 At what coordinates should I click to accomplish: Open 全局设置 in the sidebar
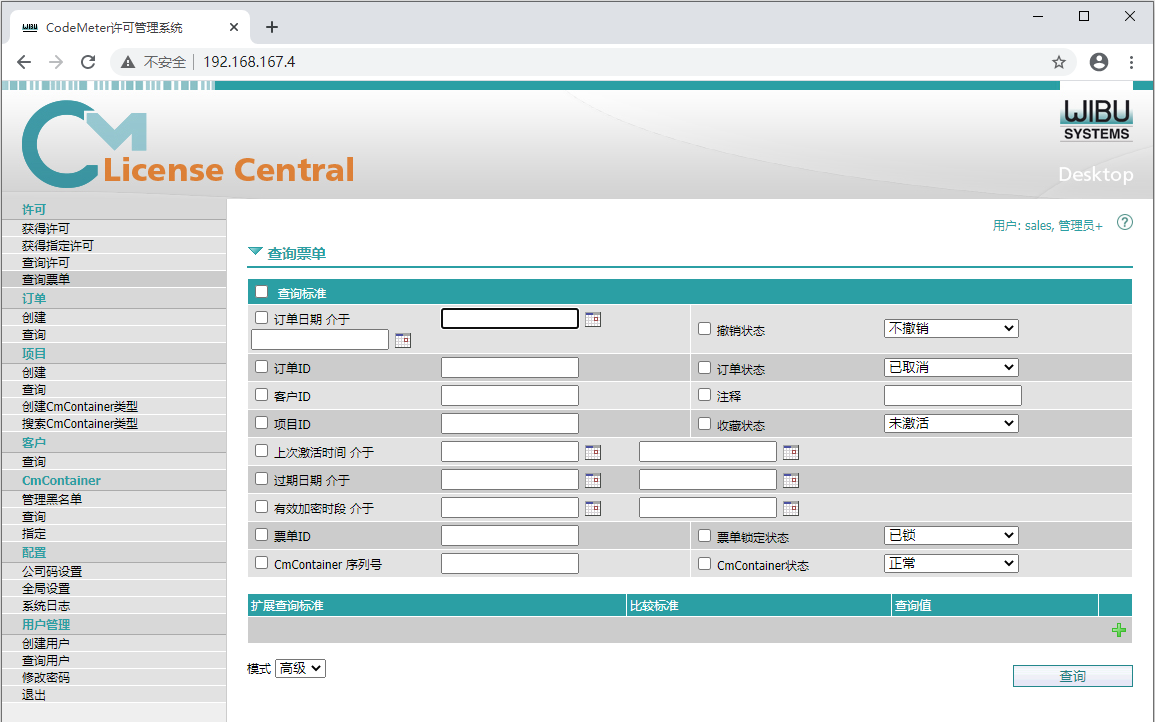coord(46,589)
